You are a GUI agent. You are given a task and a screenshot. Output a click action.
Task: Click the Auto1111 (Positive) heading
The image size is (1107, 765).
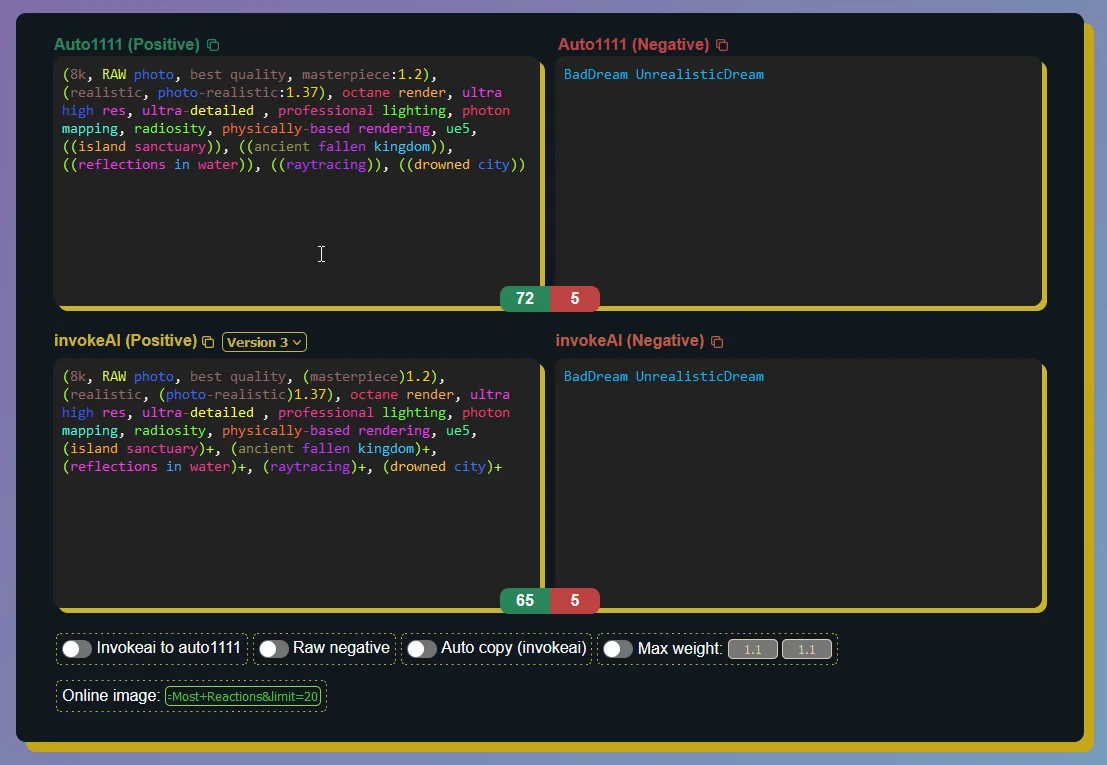click(127, 44)
